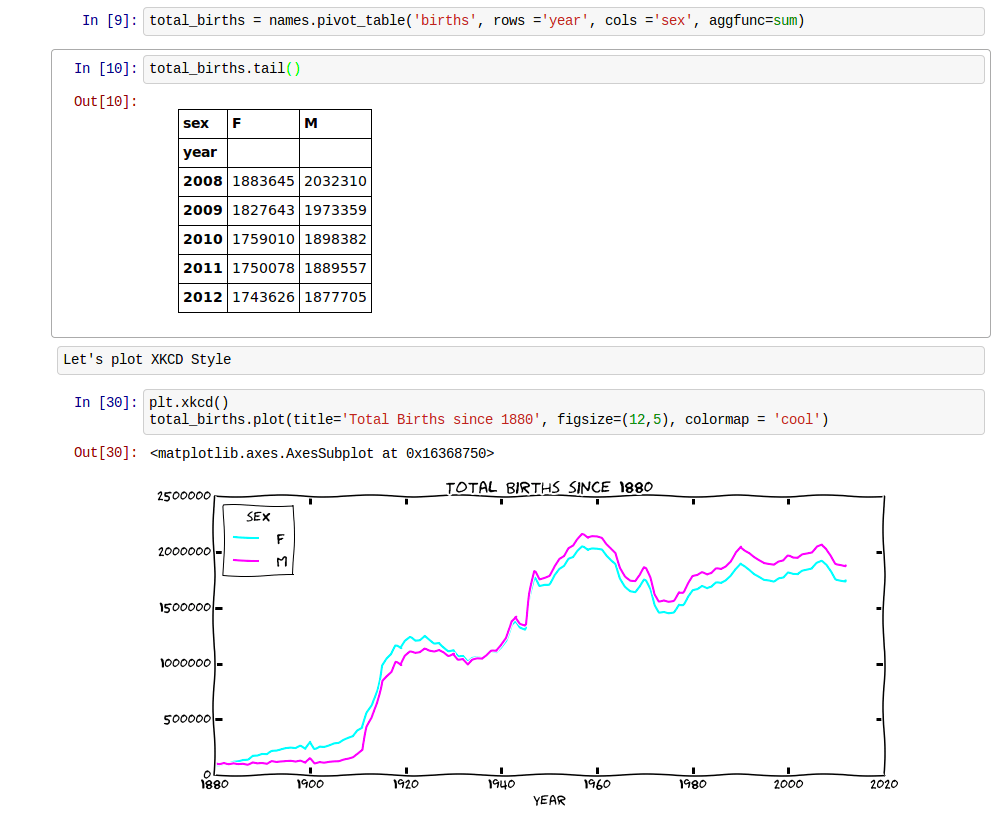Click the 2500000 y-axis label
Screen dimensions: 1007x817
pyautogui.click(x=184, y=496)
